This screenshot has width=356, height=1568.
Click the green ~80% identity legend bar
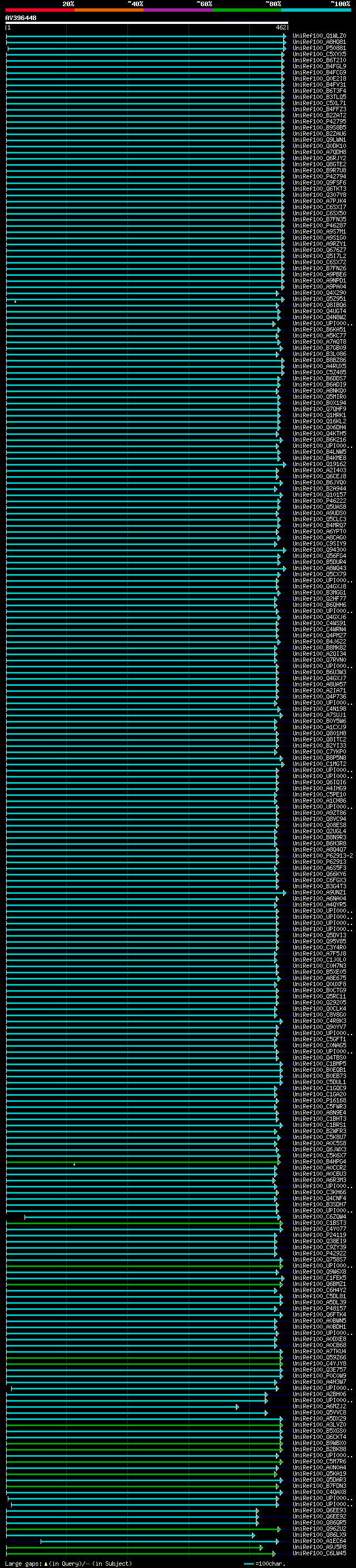(x=247, y=10)
